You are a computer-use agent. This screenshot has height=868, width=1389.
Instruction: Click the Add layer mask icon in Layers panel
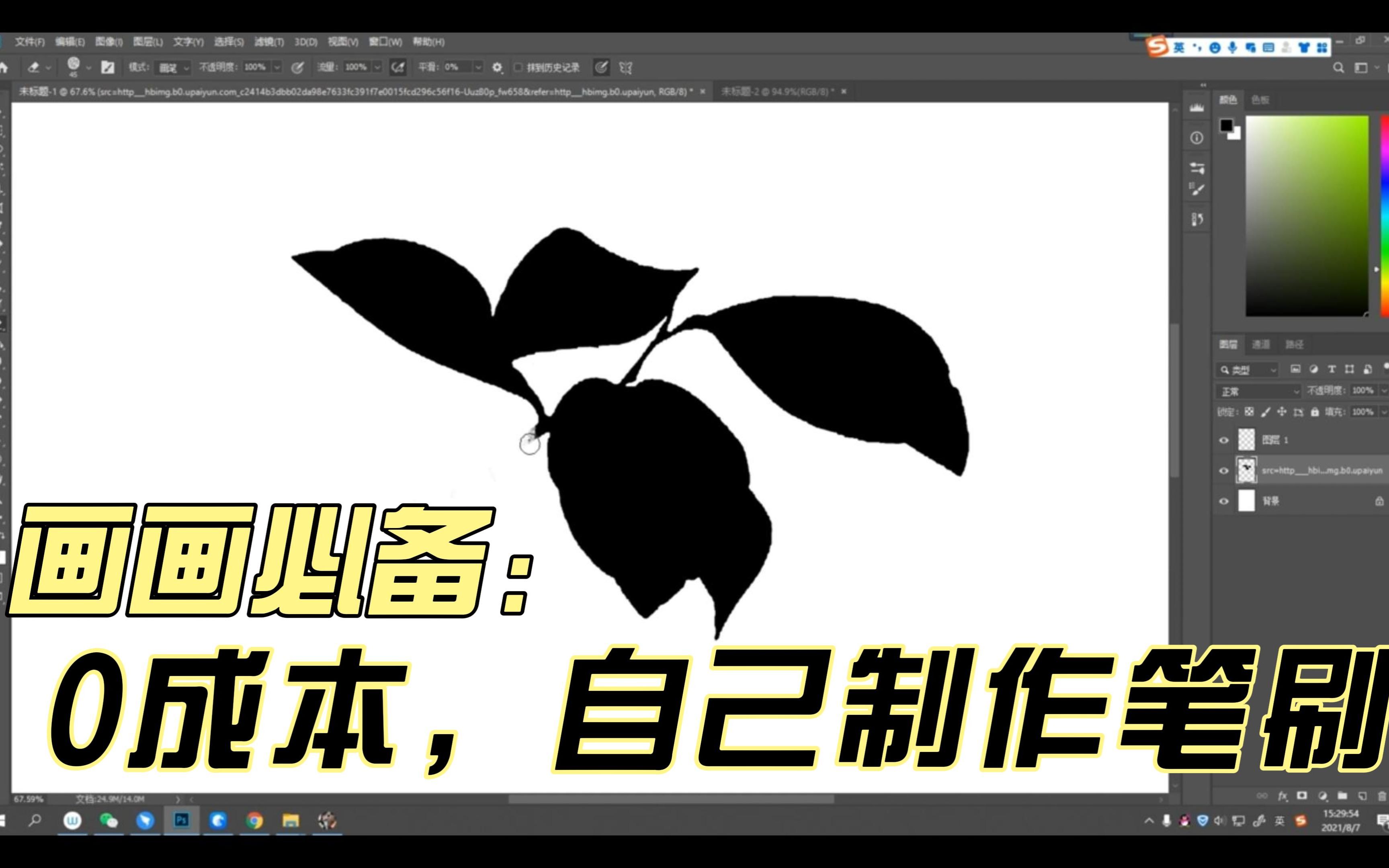tap(1302, 796)
